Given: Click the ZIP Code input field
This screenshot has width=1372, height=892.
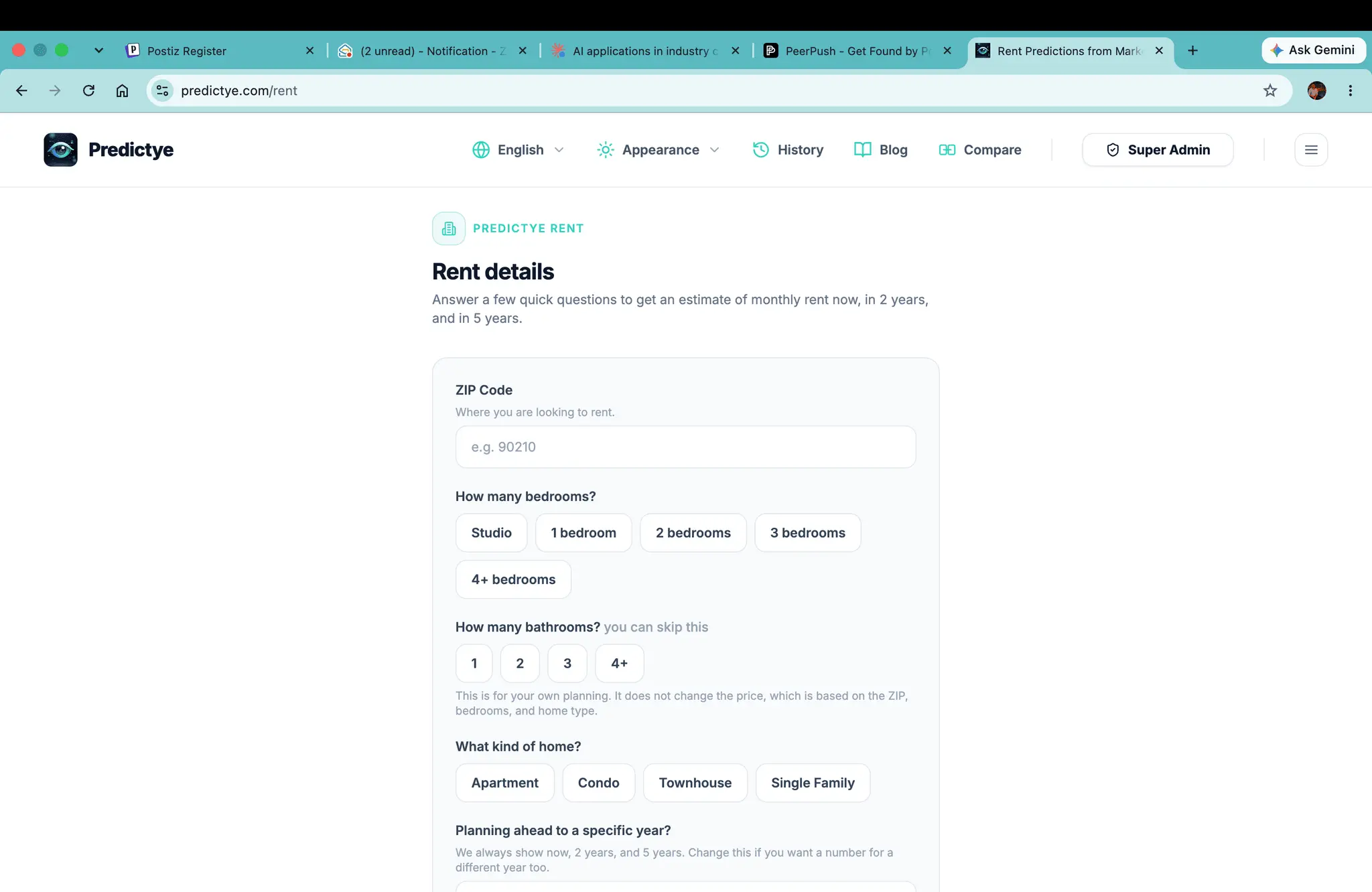Looking at the screenshot, I should [685, 447].
